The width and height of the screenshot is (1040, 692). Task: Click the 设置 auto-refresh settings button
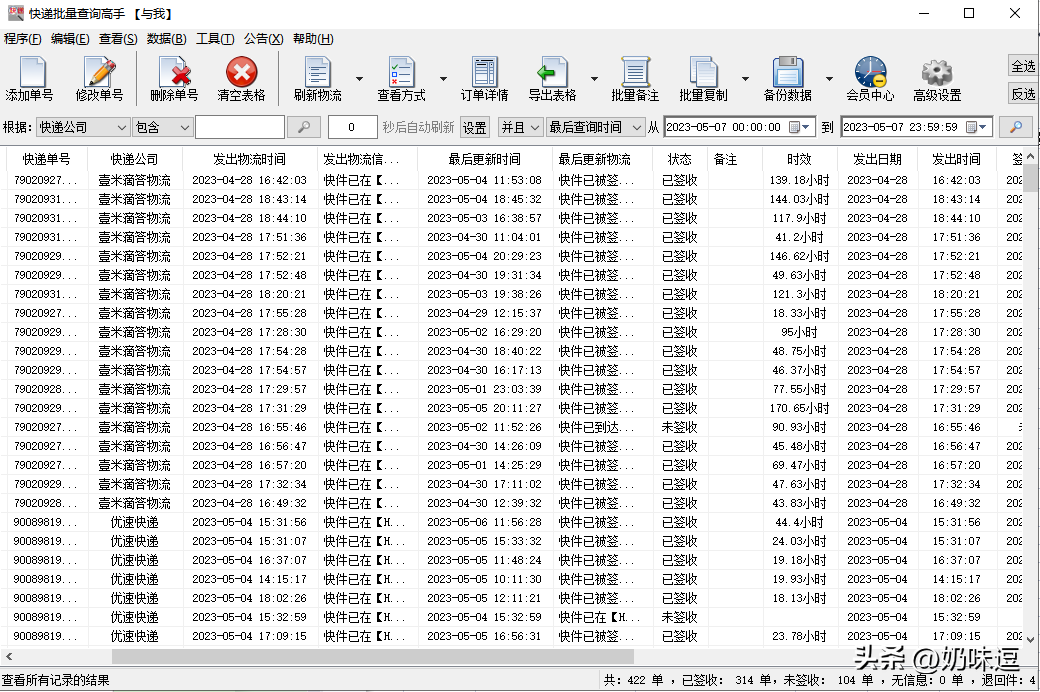(474, 128)
